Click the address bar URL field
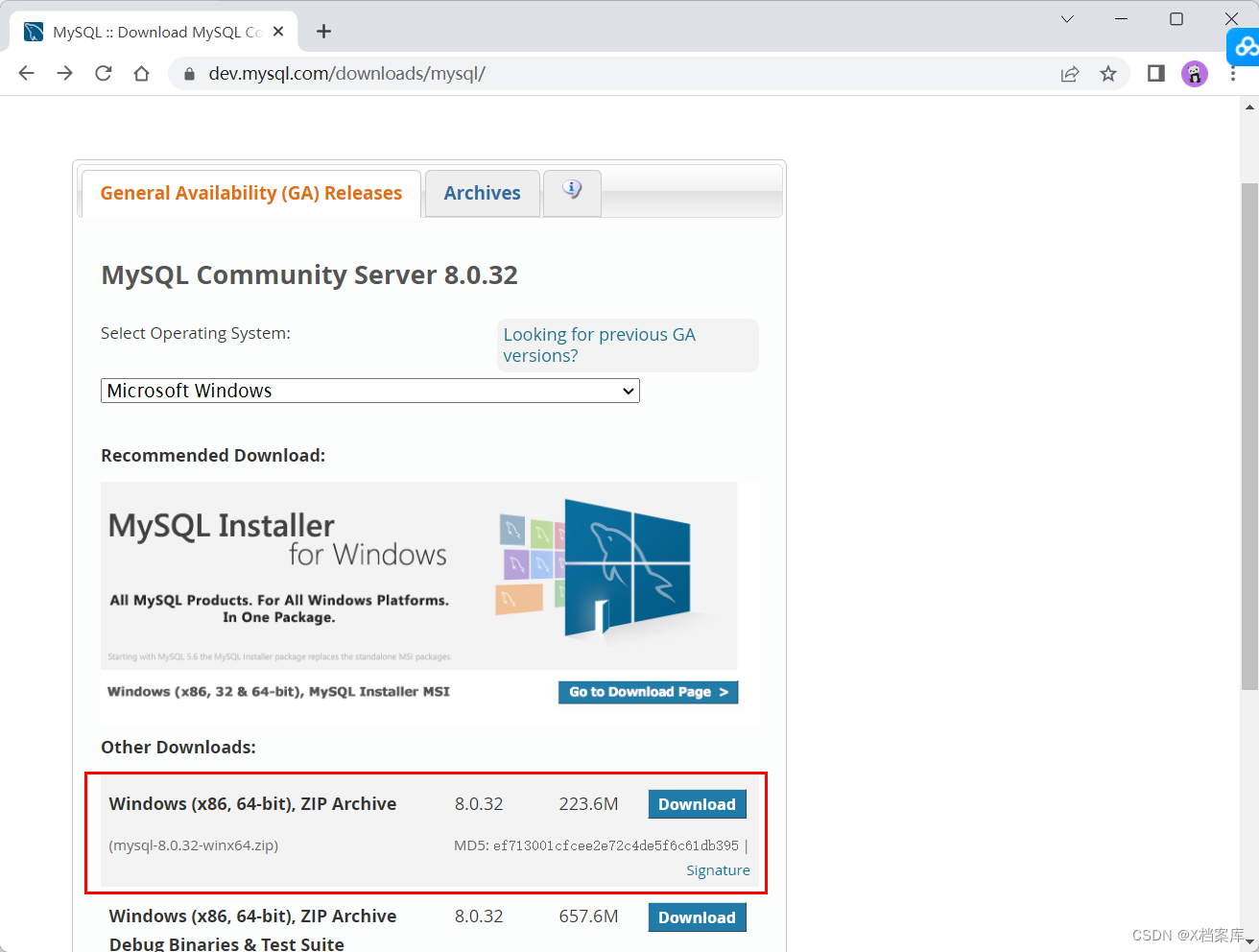 click(614, 74)
